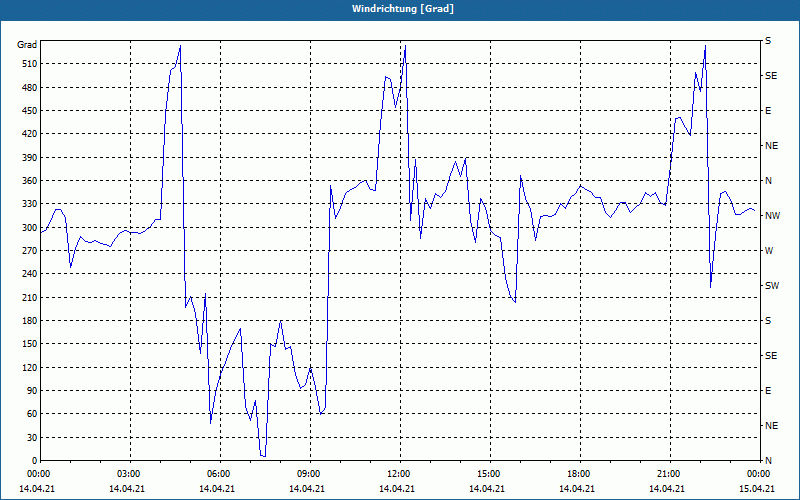Click the 480 value on the degree axis
The width and height of the screenshot is (800, 500).
click(30, 88)
